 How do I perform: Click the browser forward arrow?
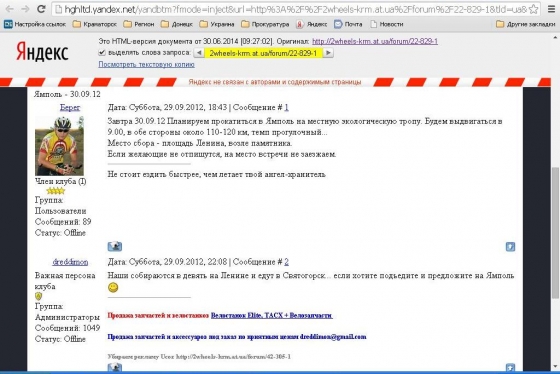point(25,9)
